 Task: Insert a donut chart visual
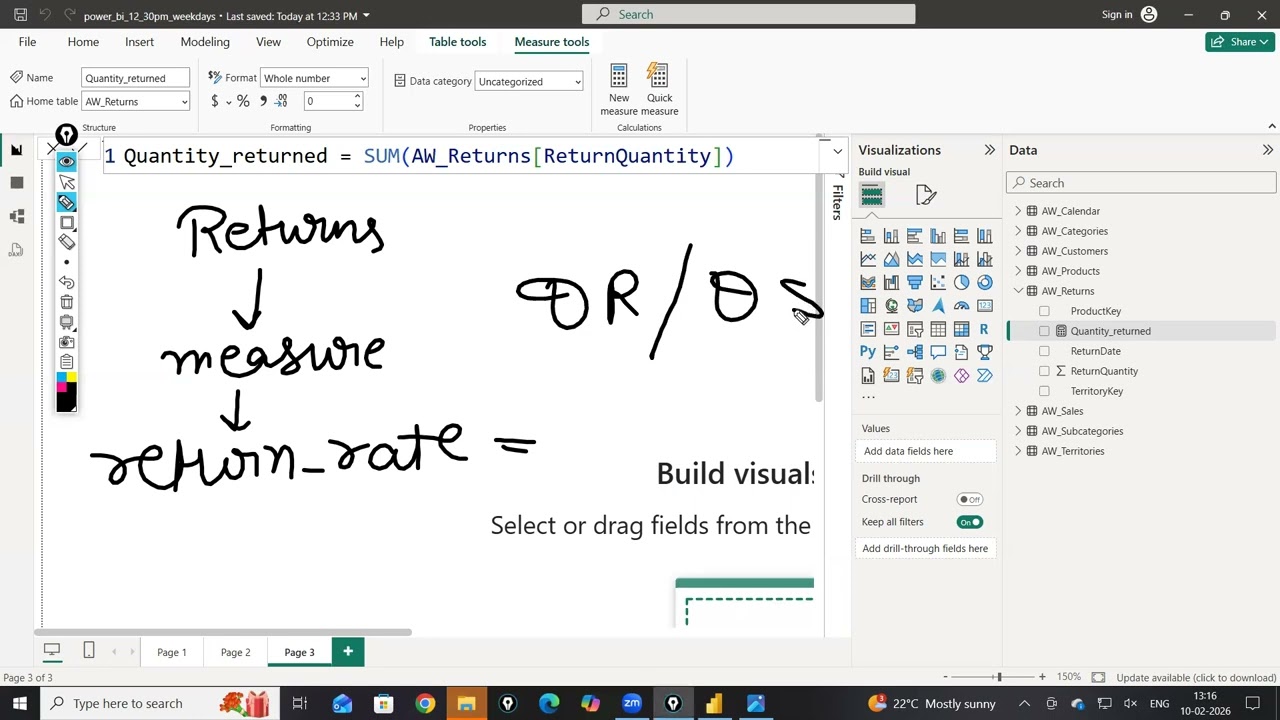984,282
